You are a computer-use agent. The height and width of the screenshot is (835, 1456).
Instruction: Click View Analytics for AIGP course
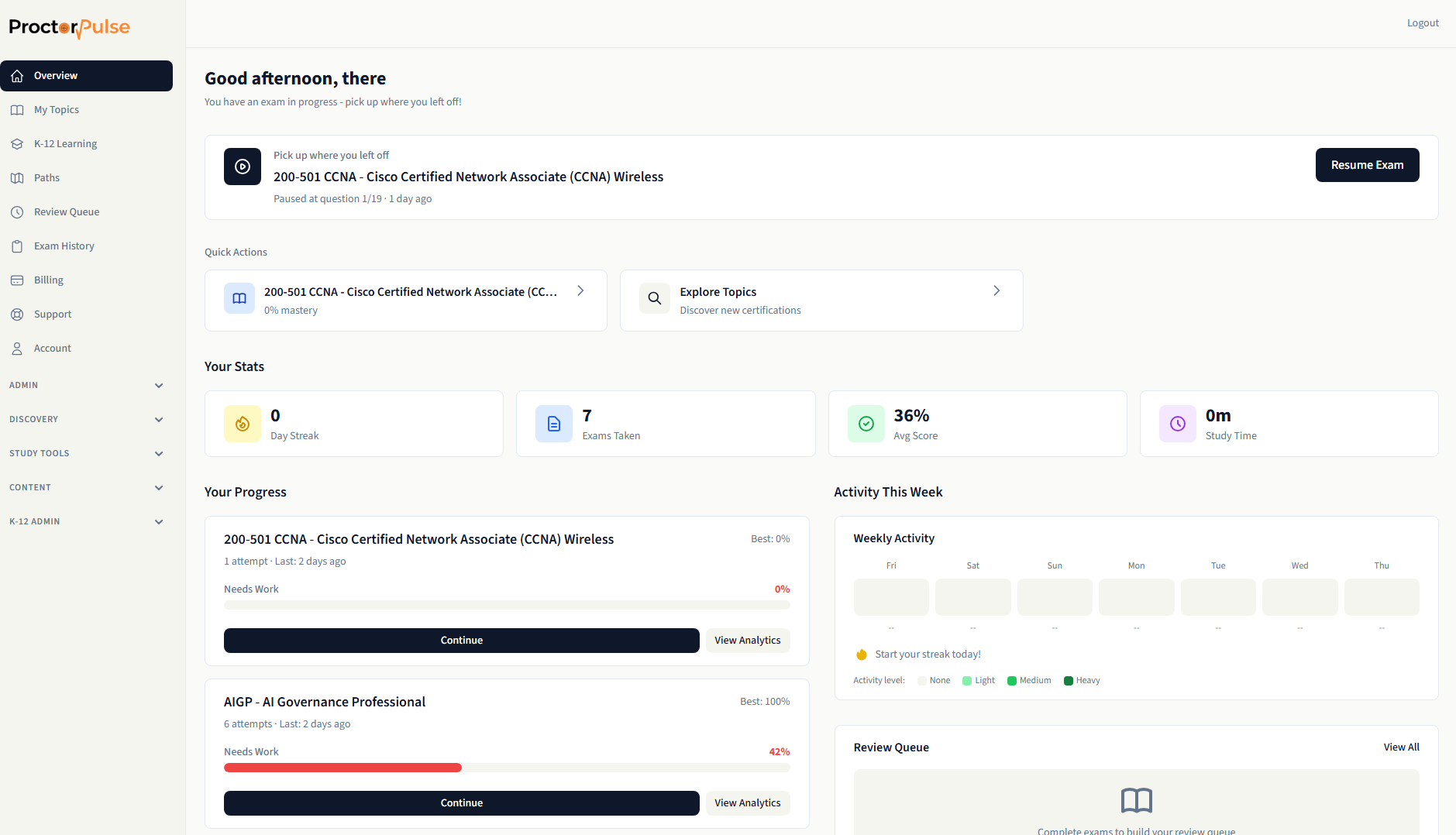[x=747, y=802]
